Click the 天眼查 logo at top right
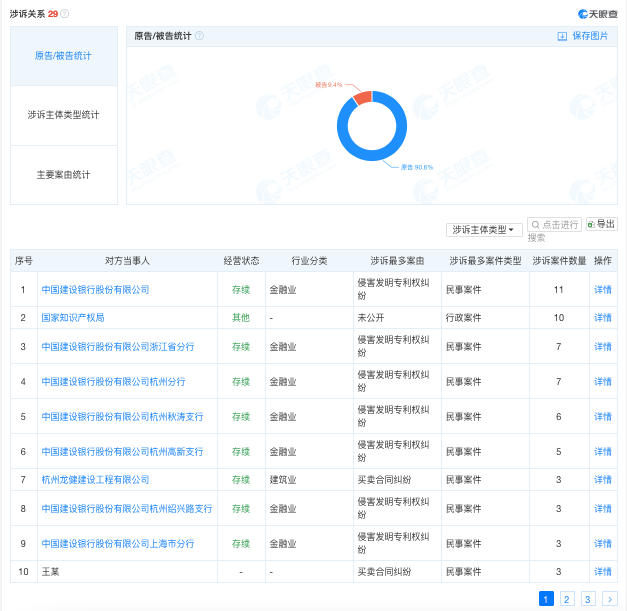Viewport: 627px width, 611px height. [597, 14]
